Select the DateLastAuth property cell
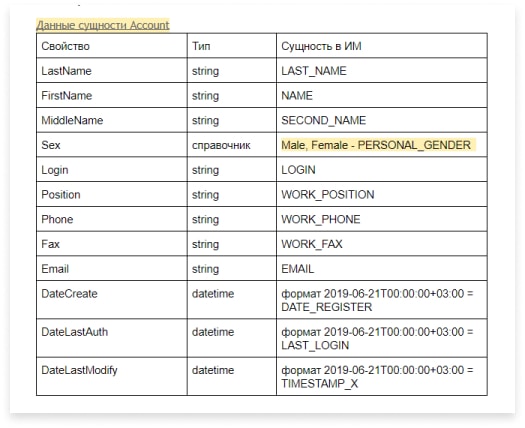The width and height of the screenshot is (525, 428). coord(112,338)
